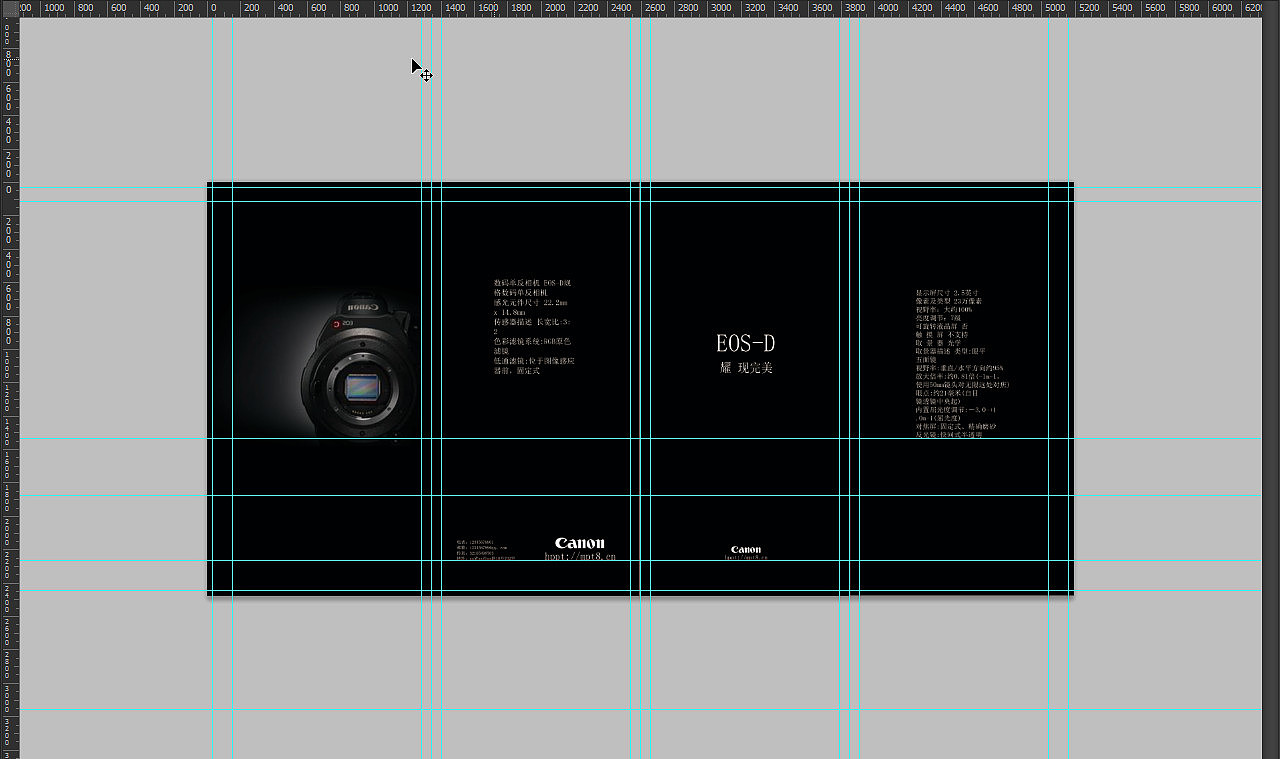Viewport: 1280px width, 759px height.
Task: Click the small contact details block left of the Canon logo
Action: pos(486,550)
